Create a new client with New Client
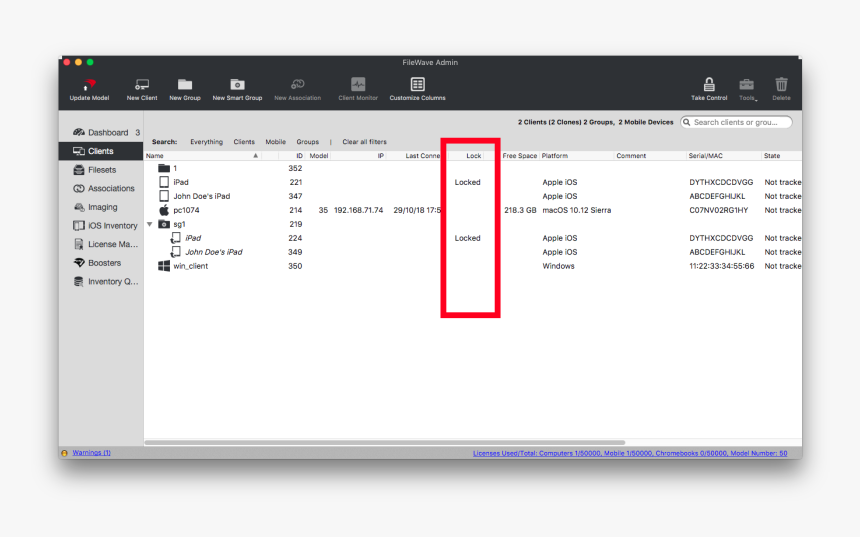The width and height of the screenshot is (860, 537). [x=141, y=87]
